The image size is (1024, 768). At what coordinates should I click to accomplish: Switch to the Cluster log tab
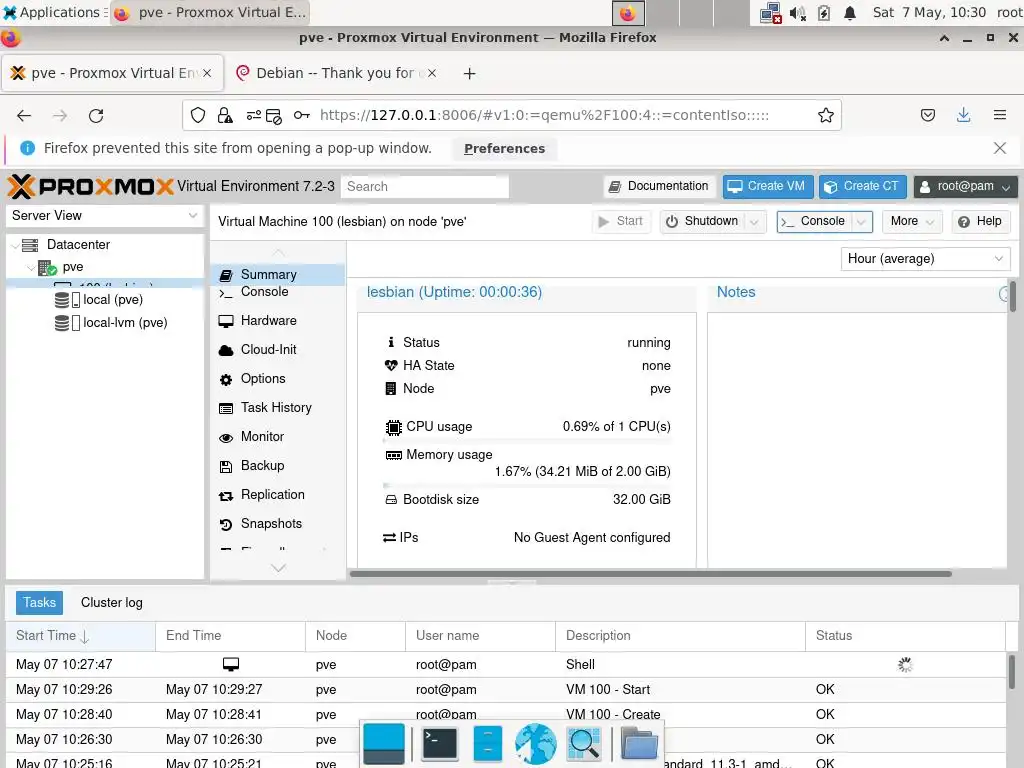tap(112, 603)
